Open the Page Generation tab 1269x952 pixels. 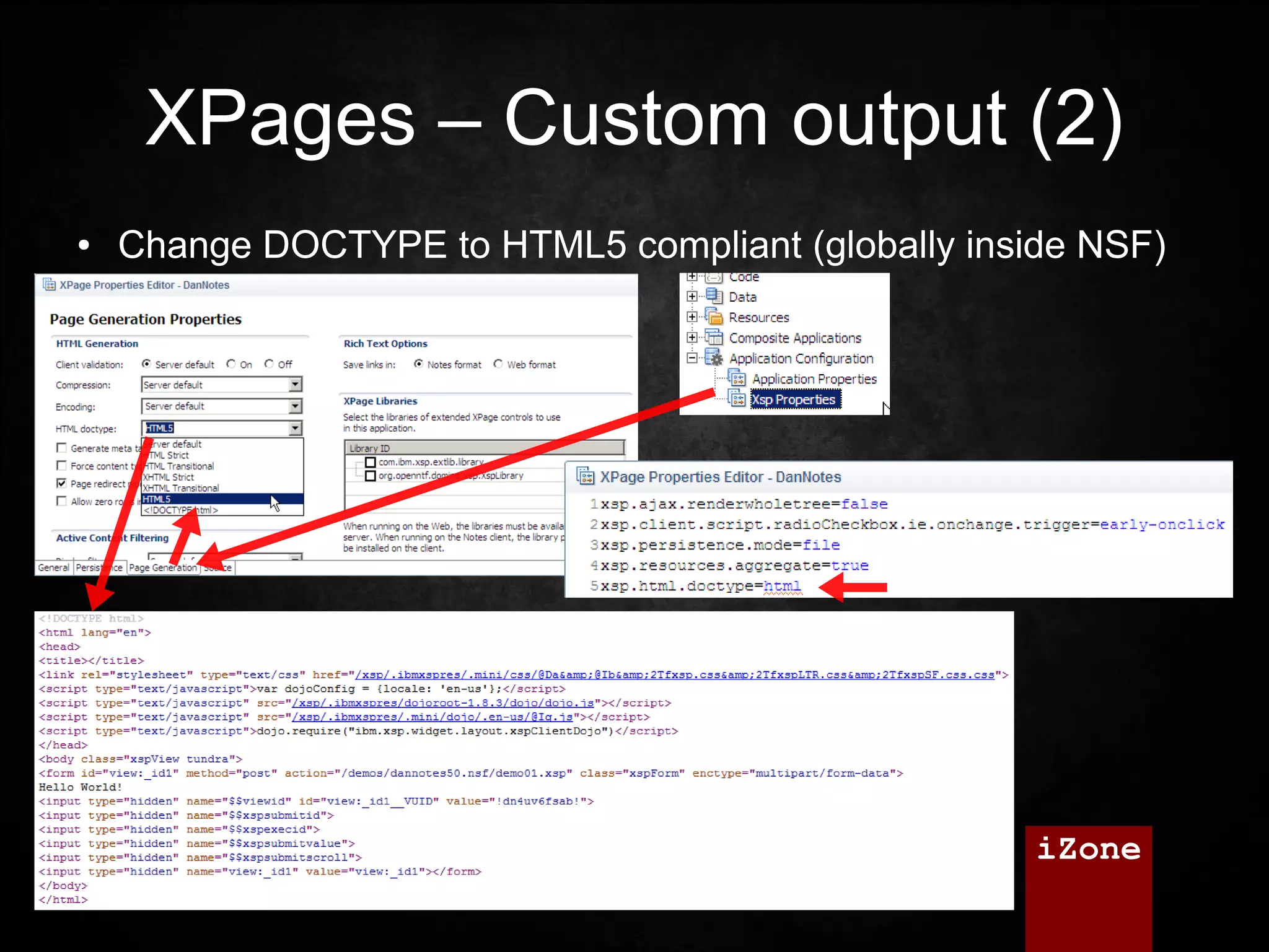click(163, 567)
